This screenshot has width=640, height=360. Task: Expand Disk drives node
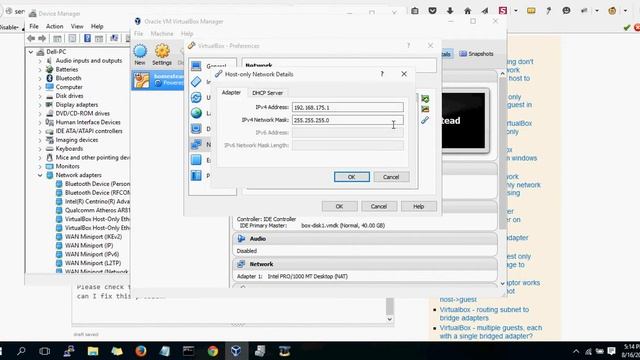tap(40, 96)
